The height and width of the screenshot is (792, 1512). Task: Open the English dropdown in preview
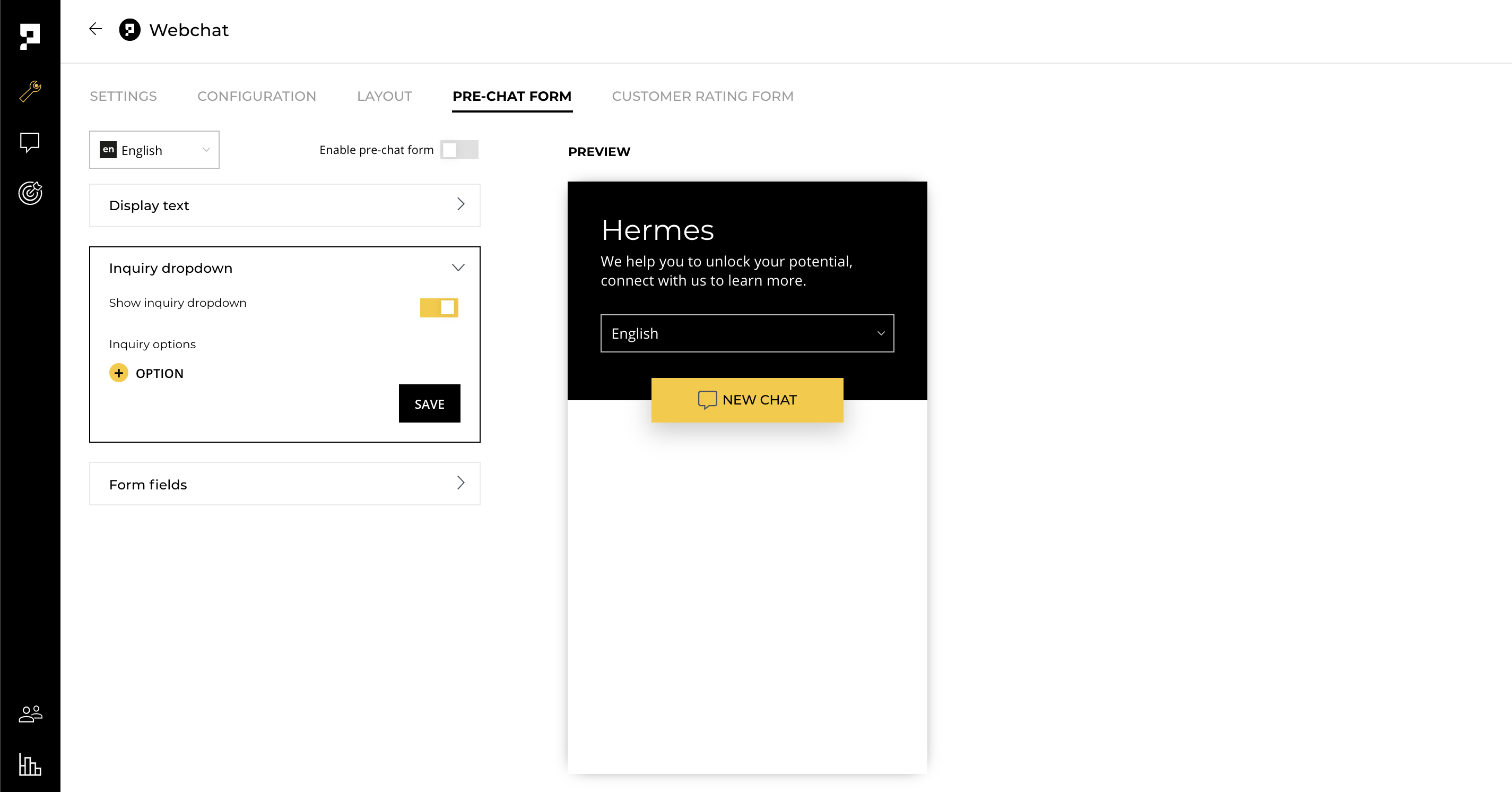tap(746, 333)
